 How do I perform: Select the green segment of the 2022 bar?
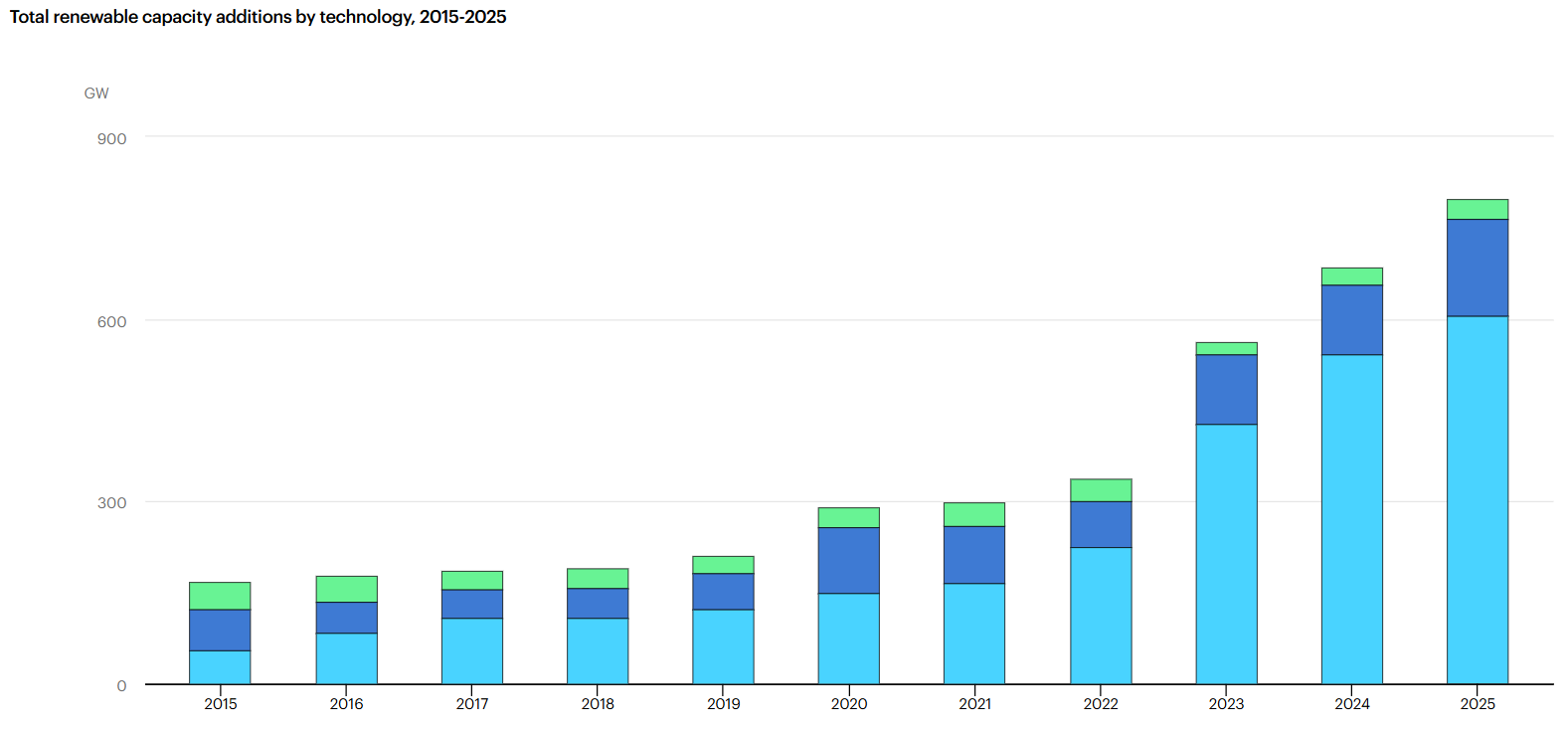[1101, 489]
